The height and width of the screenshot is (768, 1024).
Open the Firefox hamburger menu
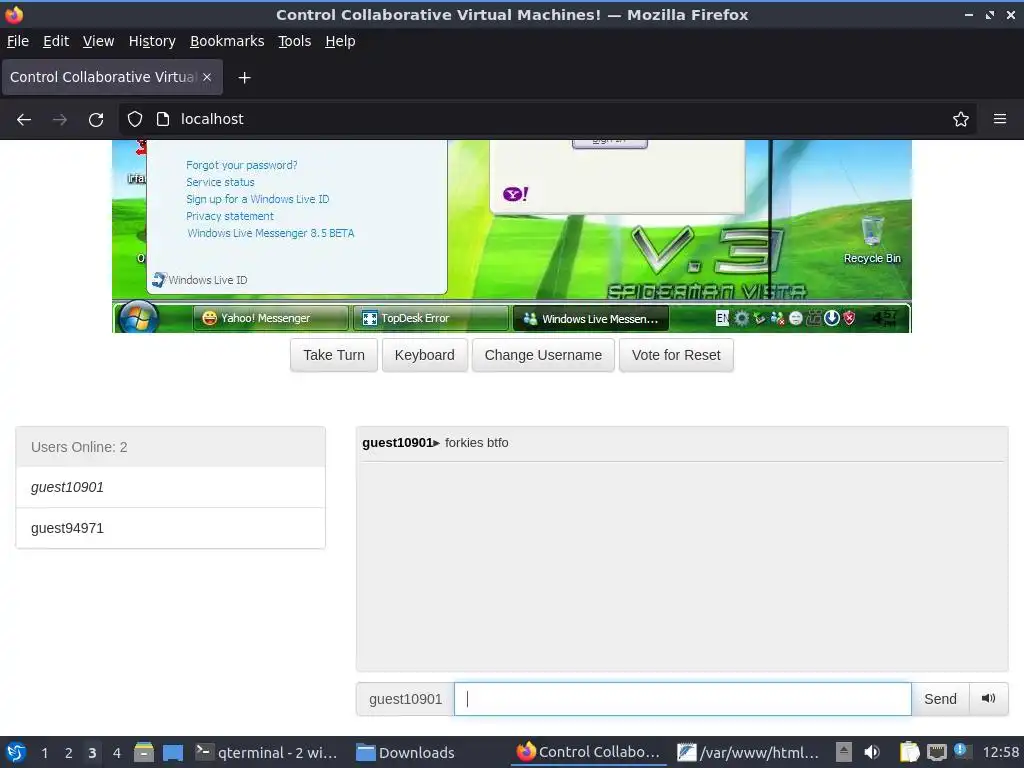(999, 119)
